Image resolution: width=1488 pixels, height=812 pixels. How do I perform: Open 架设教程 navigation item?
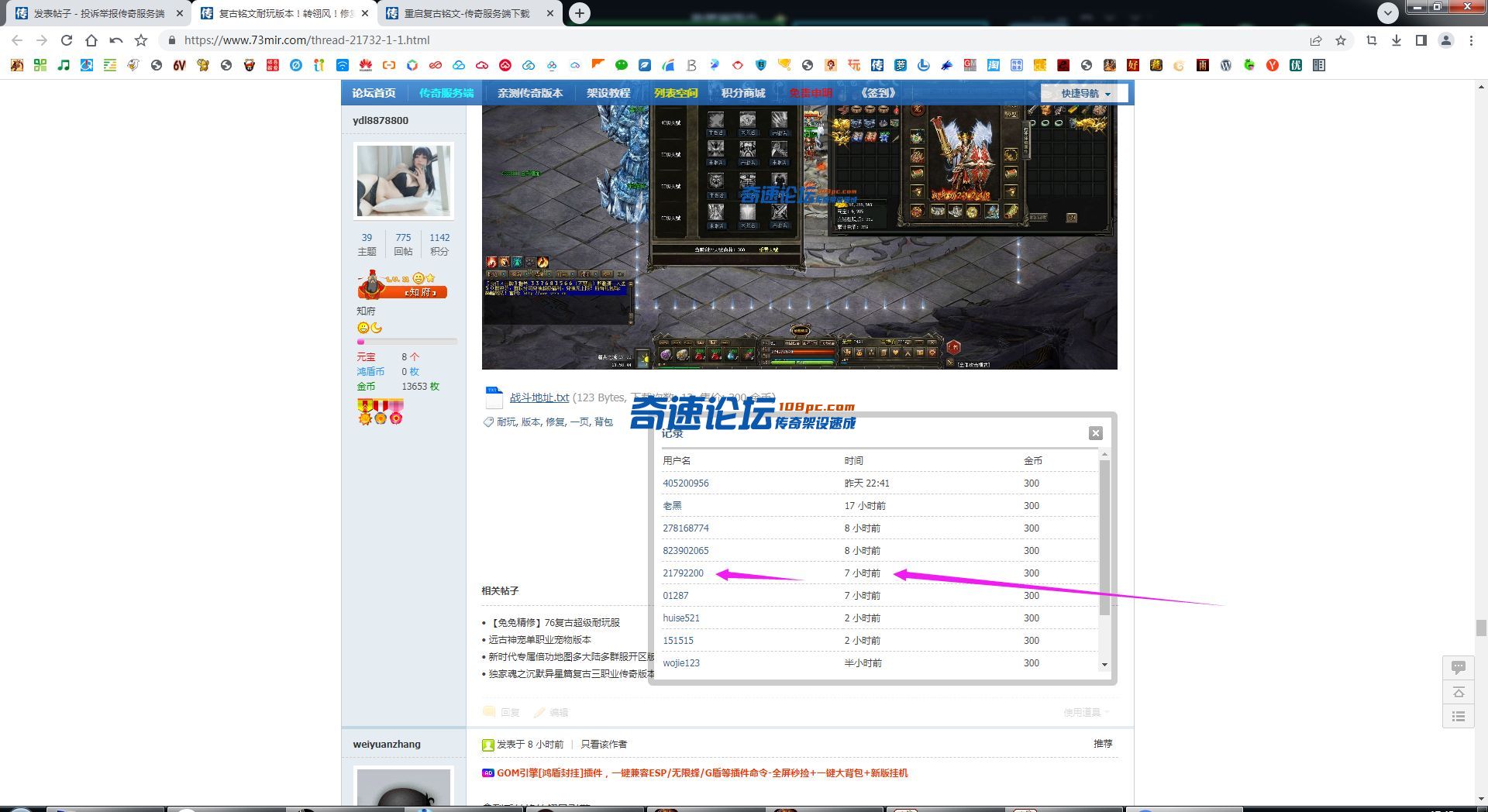coord(608,93)
